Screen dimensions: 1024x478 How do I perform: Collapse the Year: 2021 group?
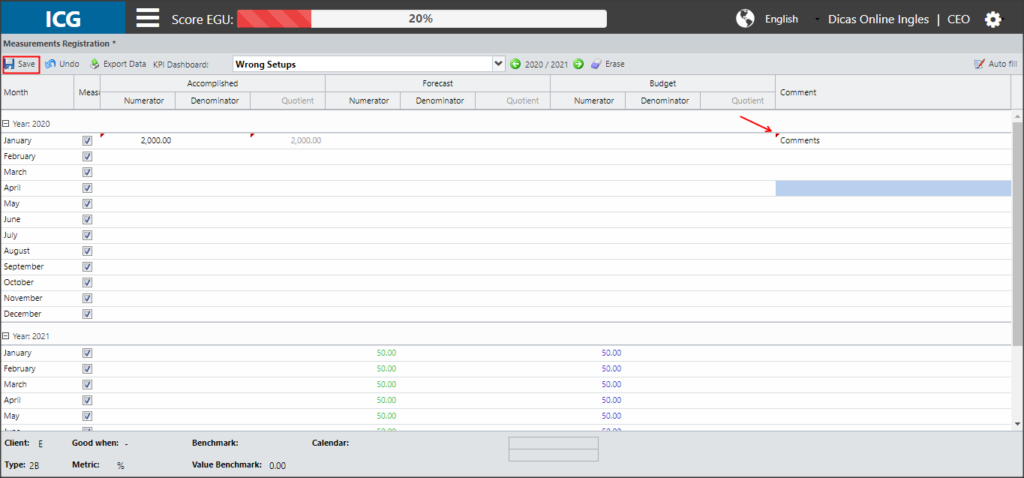[x=6, y=336]
